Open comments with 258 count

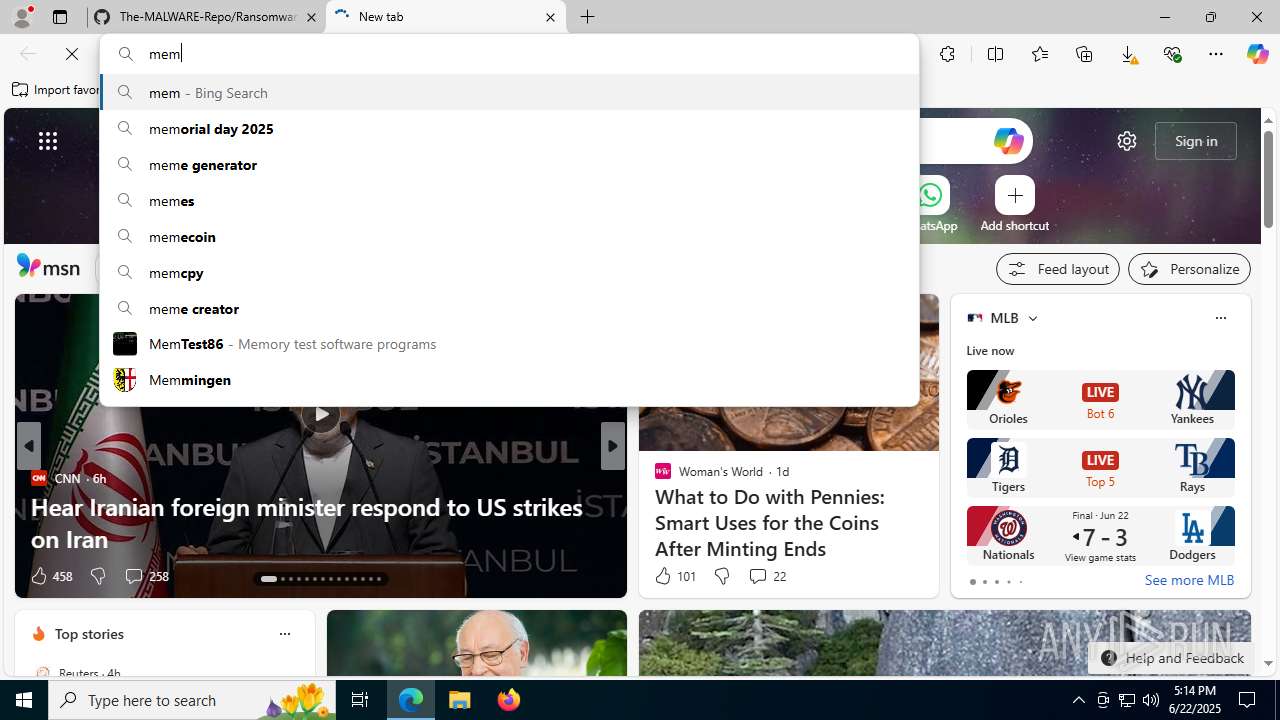point(146,576)
